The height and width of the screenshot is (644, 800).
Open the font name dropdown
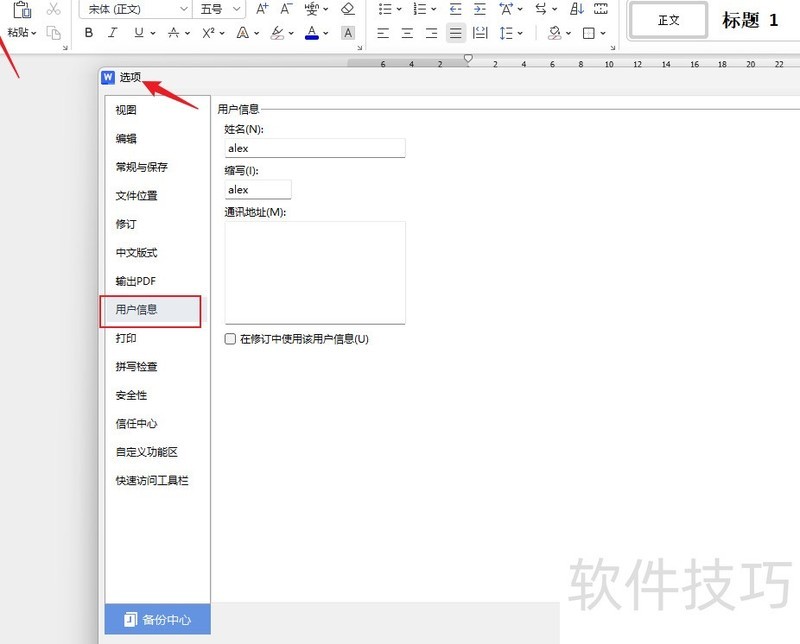(184, 9)
